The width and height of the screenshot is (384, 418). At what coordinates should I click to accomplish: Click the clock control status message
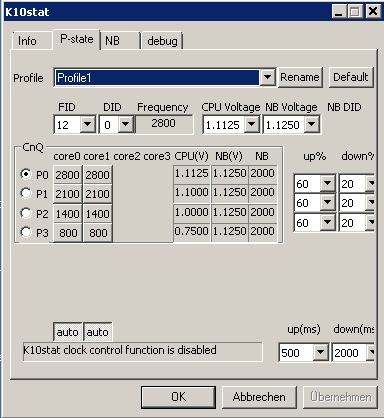click(143, 351)
